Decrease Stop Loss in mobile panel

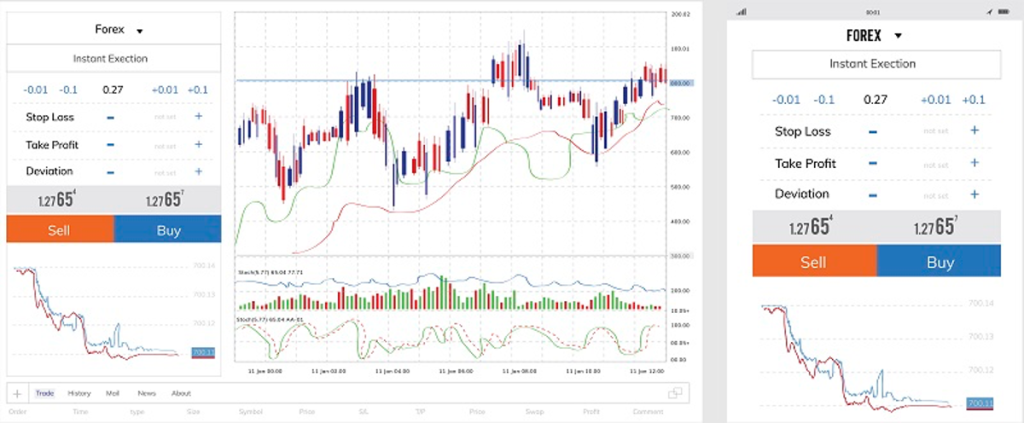(x=873, y=131)
